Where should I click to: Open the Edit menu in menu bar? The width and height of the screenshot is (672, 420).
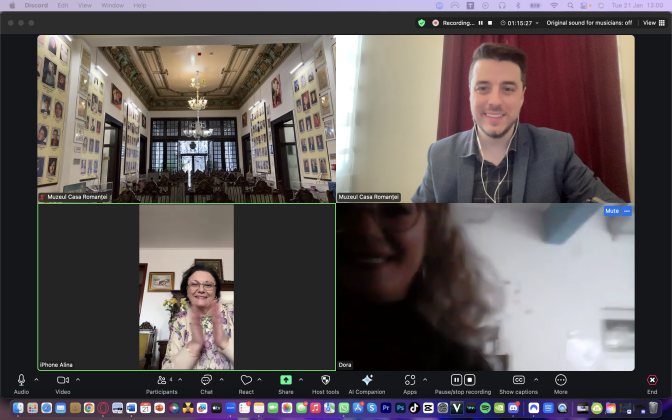point(63,5)
